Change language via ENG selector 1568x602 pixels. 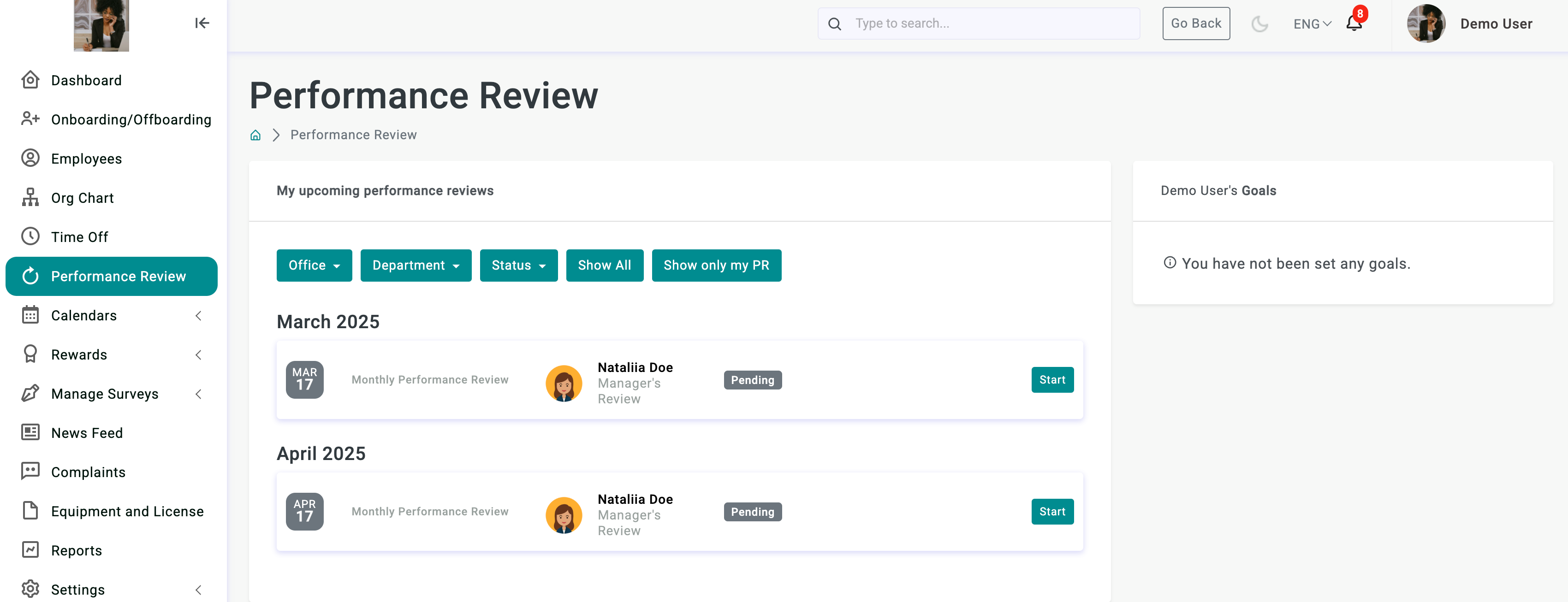pyautogui.click(x=1312, y=24)
